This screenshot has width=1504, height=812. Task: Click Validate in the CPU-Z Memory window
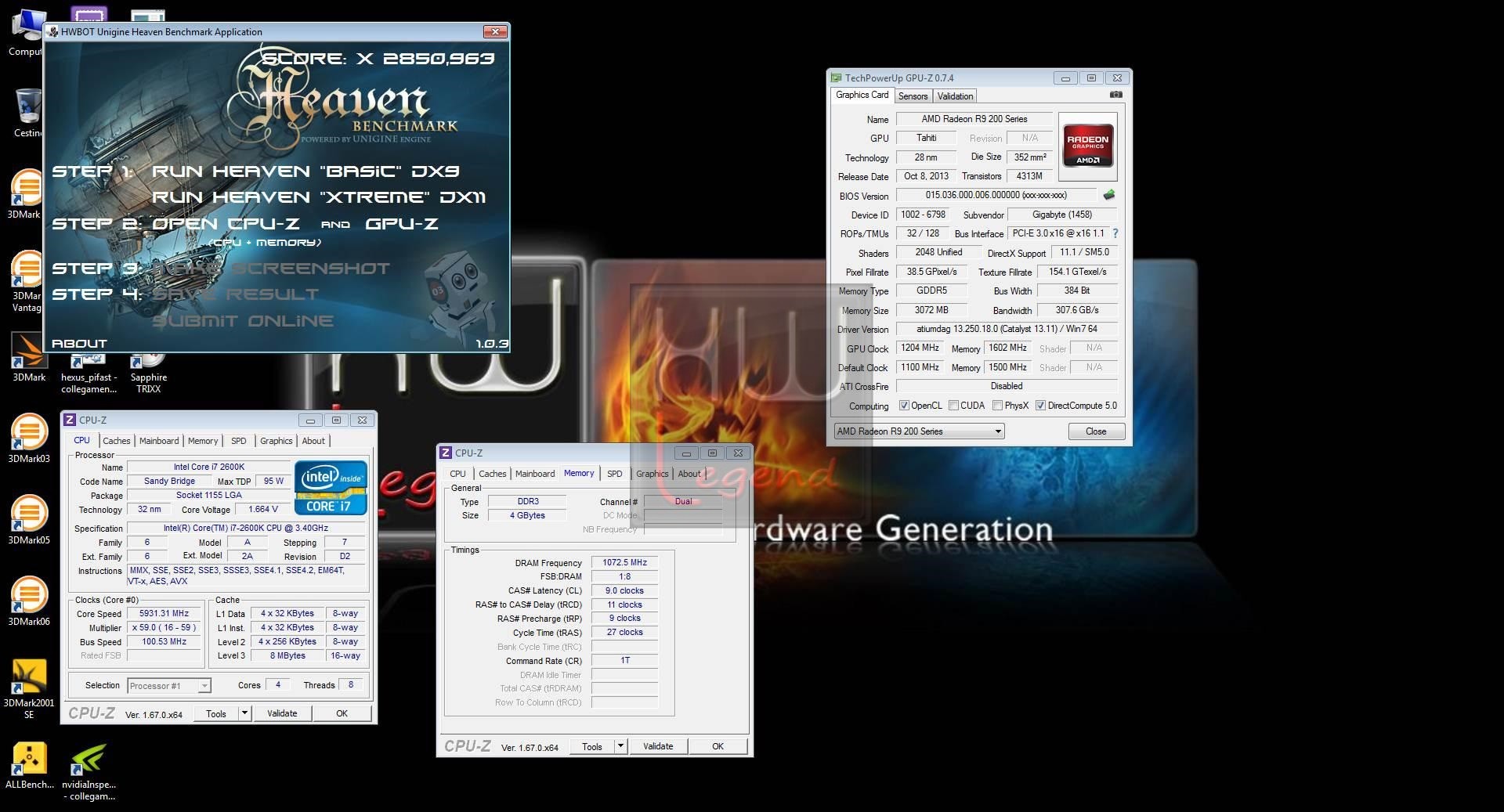[658, 746]
